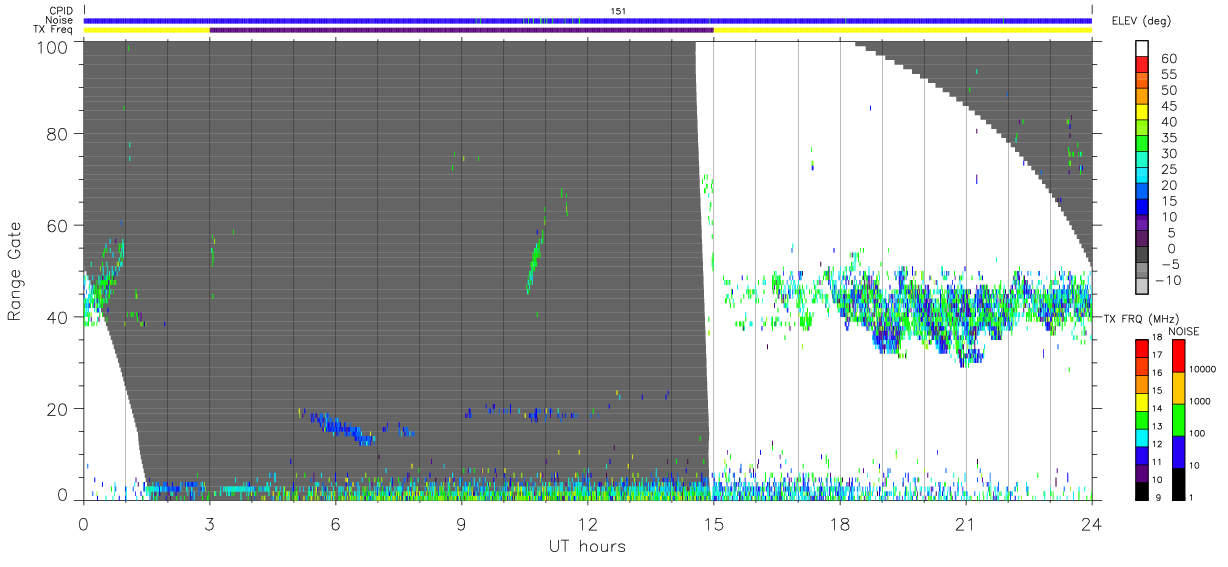Click the CPID label at top left
Viewport: 1228px width, 567px height.
pos(61,11)
